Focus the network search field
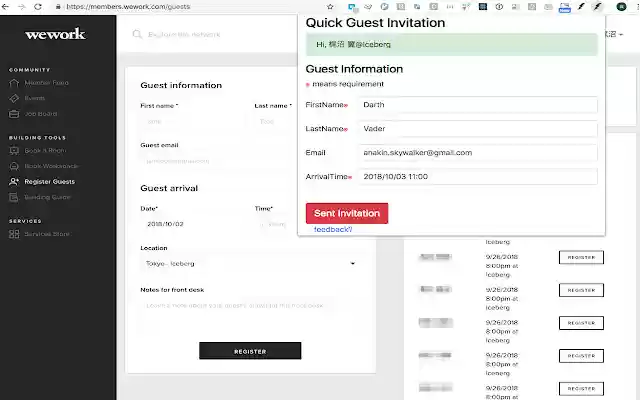 coord(184,34)
